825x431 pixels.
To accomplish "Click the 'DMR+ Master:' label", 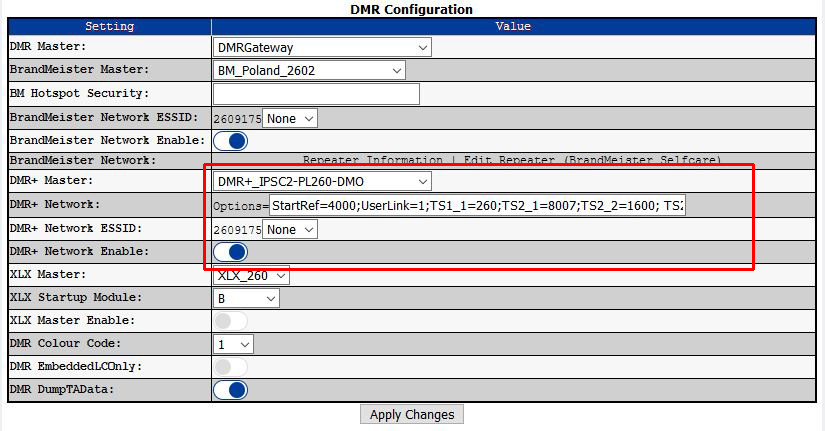I will click(51, 181).
